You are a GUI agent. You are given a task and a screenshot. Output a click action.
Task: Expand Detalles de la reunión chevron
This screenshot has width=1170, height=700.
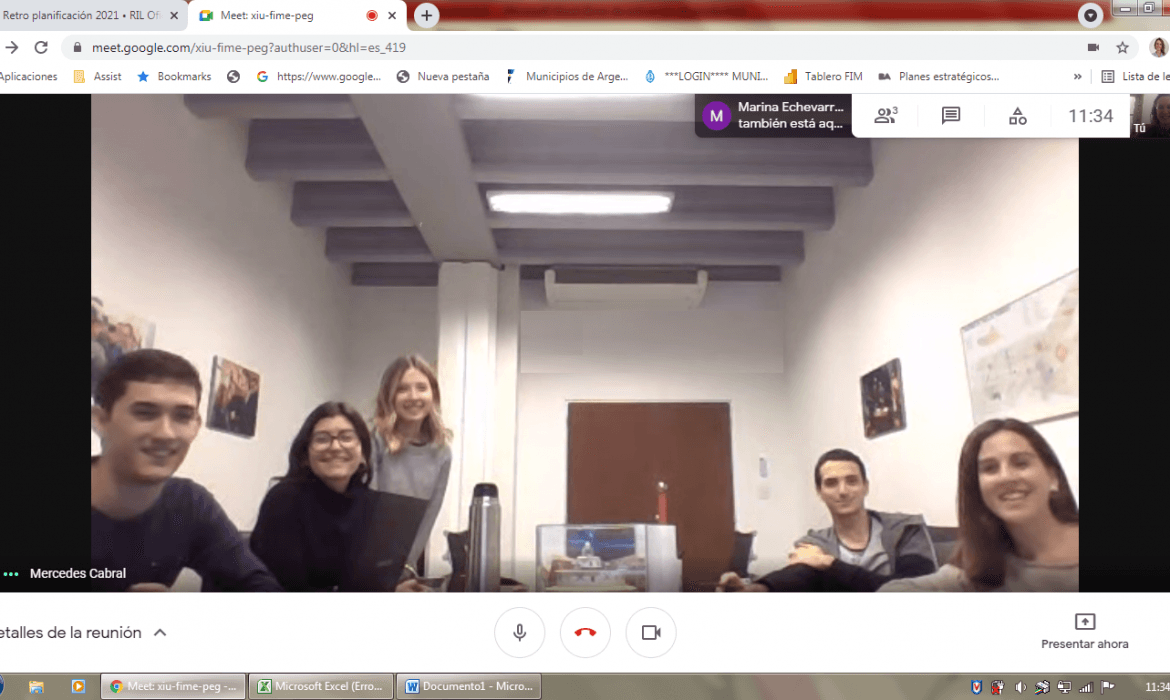click(160, 633)
